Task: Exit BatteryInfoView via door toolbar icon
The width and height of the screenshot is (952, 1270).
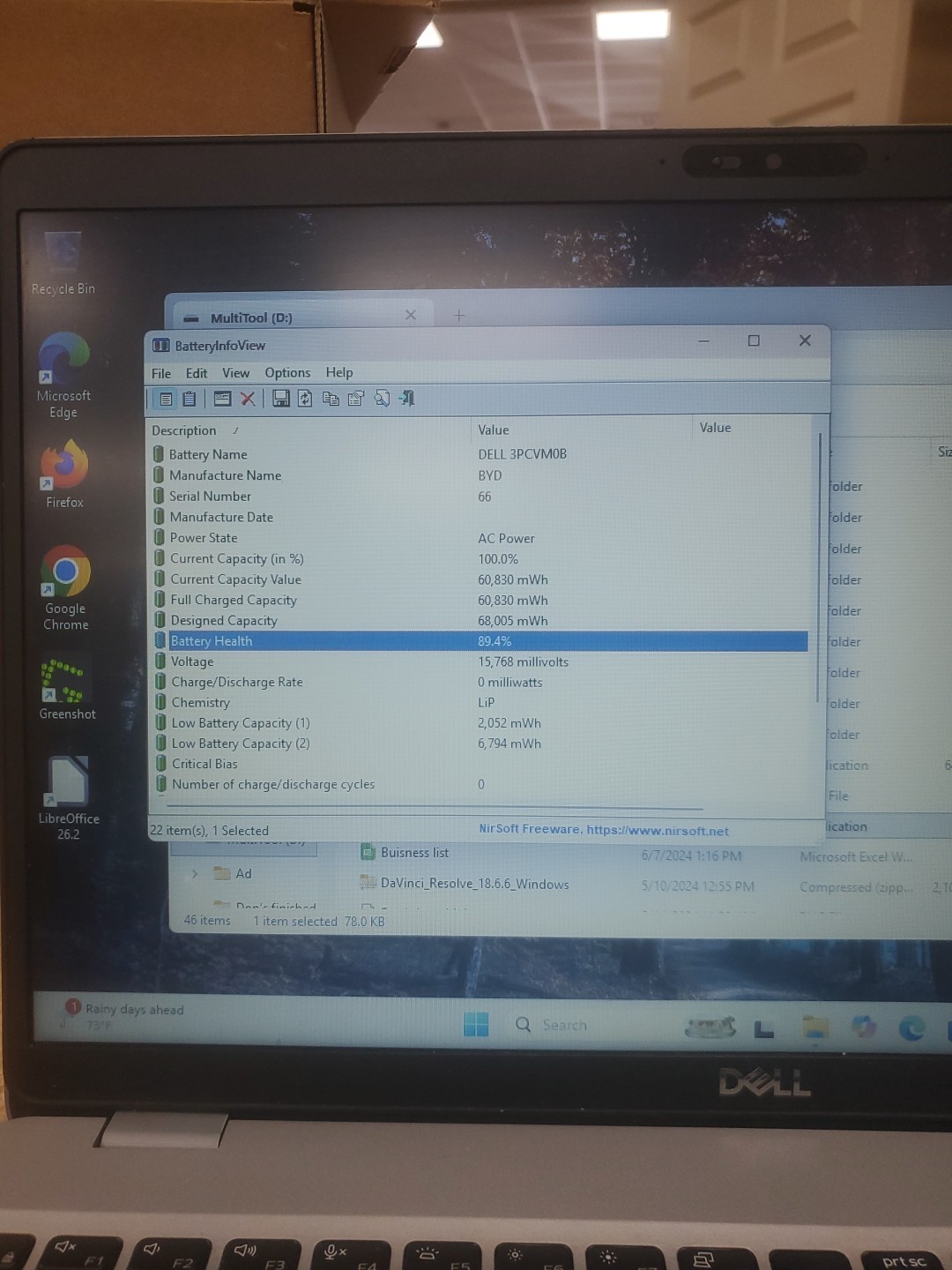Action: 406,399
